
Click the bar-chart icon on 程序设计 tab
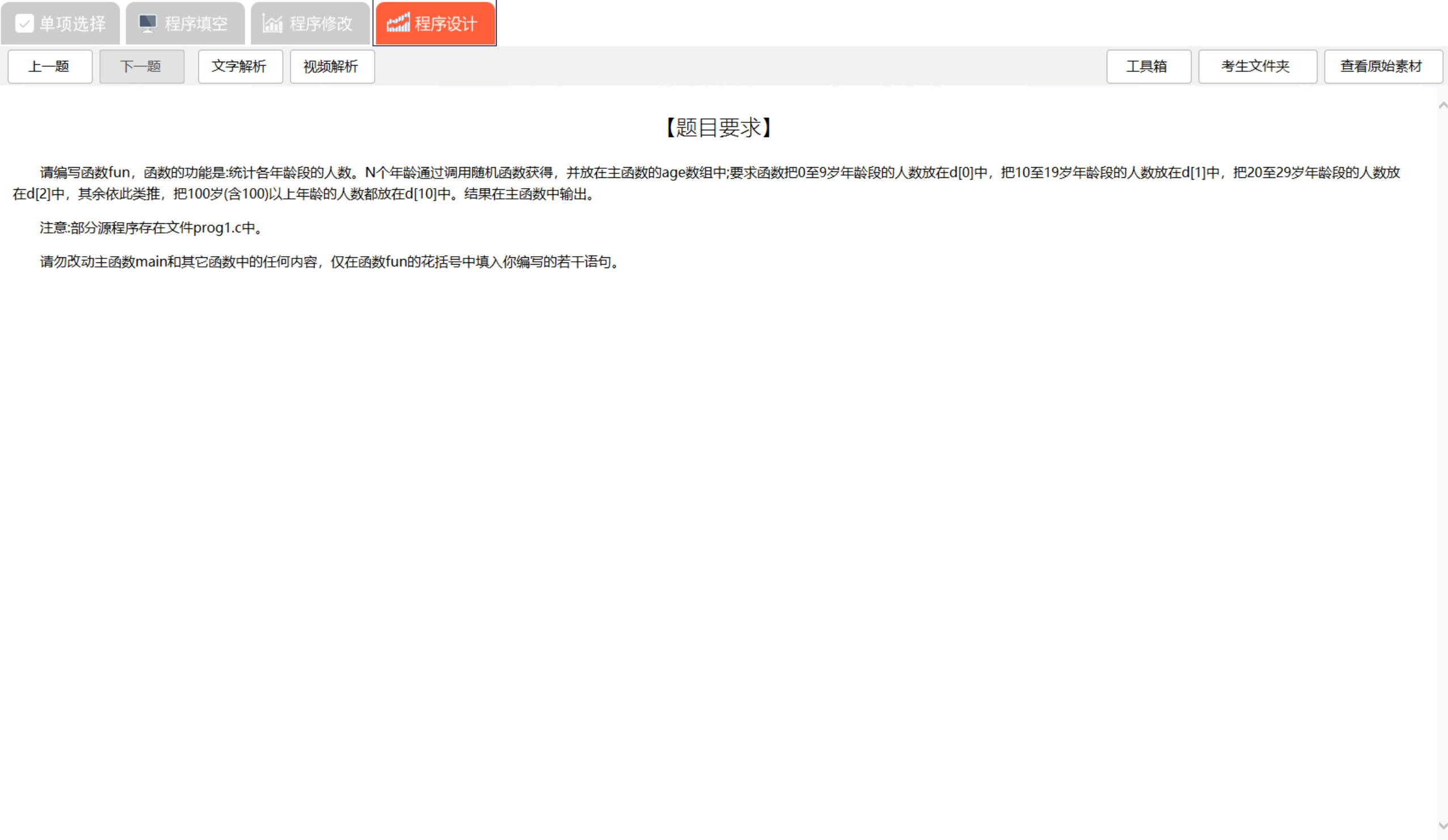(x=397, y=24)
